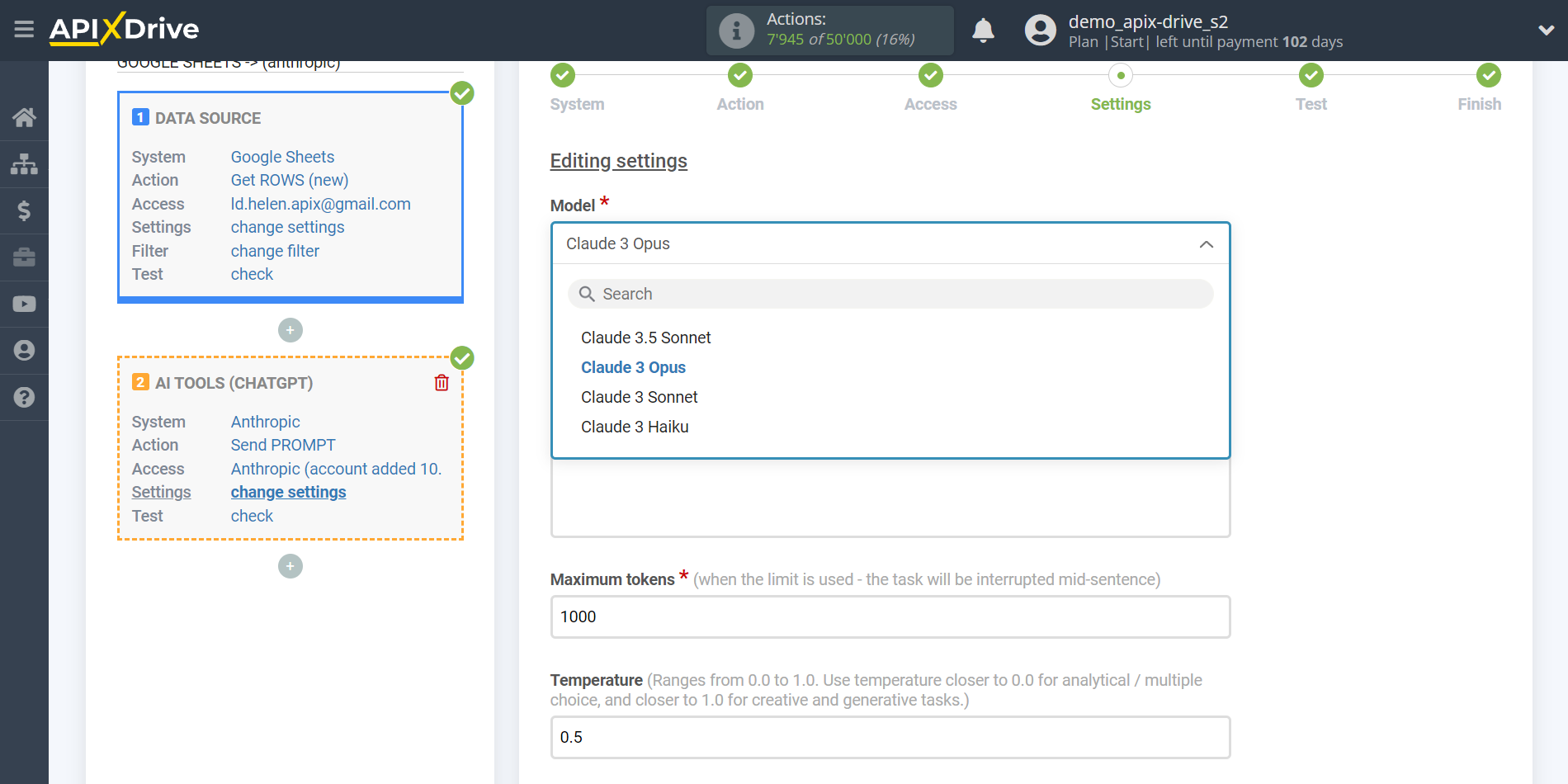Image resolution: width=1568 pixels, height=784 pixels.
Task: Open the briefcase services icon
Action: coord(24,257)
